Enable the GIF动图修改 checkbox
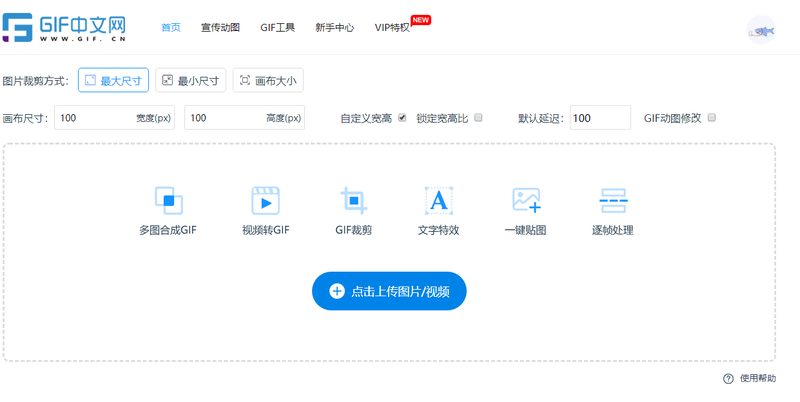The height and width of the screenshot is (402, 800). click(x=712, y=118)
